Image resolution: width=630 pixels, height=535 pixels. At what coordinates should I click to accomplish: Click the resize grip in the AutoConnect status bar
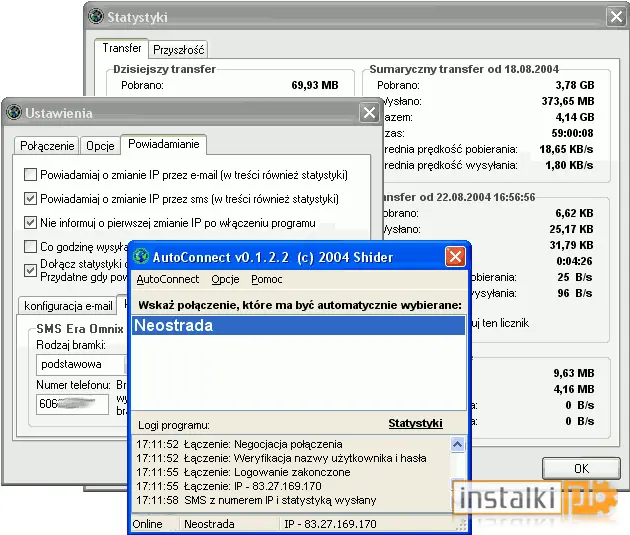click(x=462, y=524)
